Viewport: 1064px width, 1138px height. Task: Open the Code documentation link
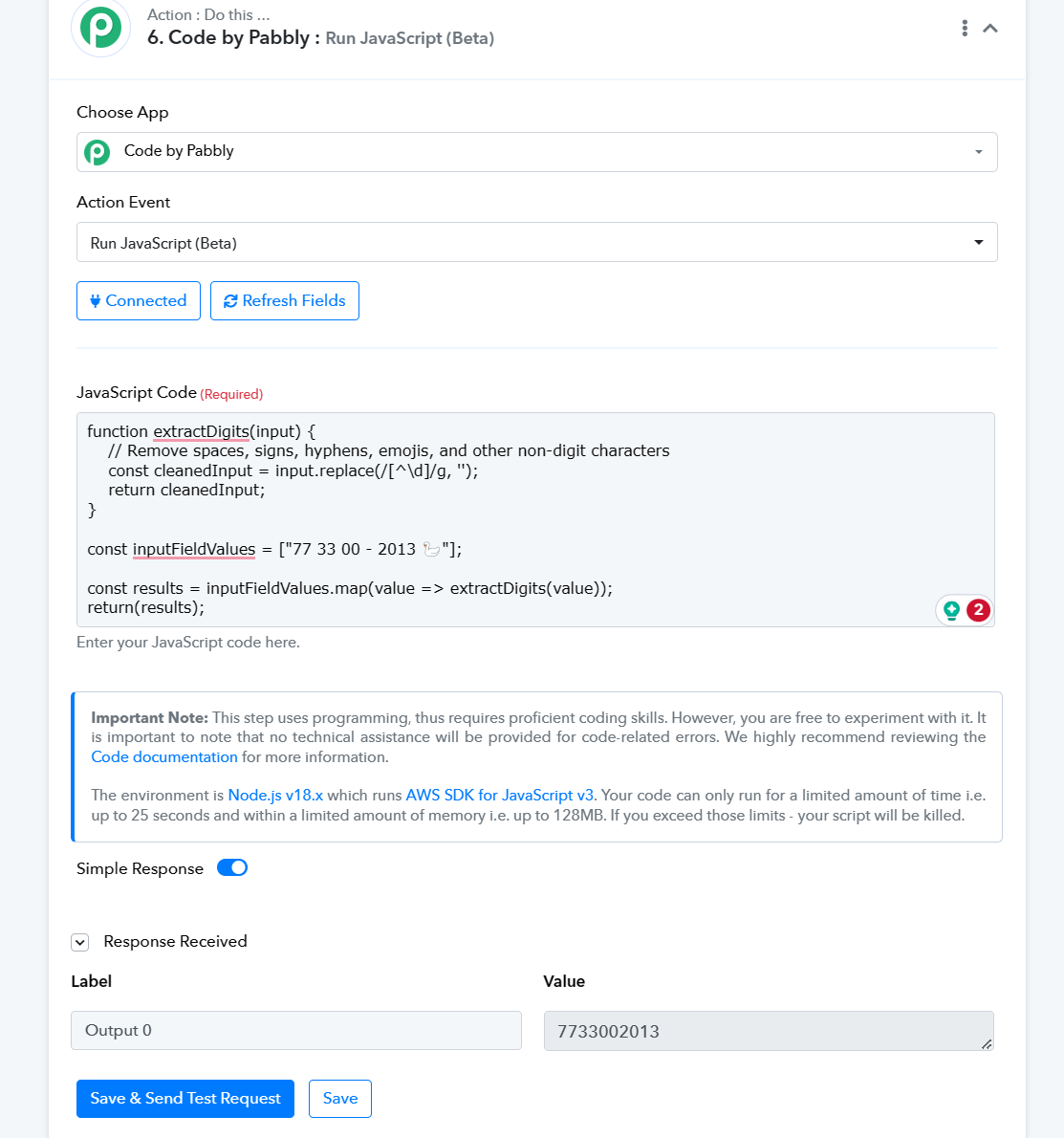pyautogui.click(x=163, y=757)
